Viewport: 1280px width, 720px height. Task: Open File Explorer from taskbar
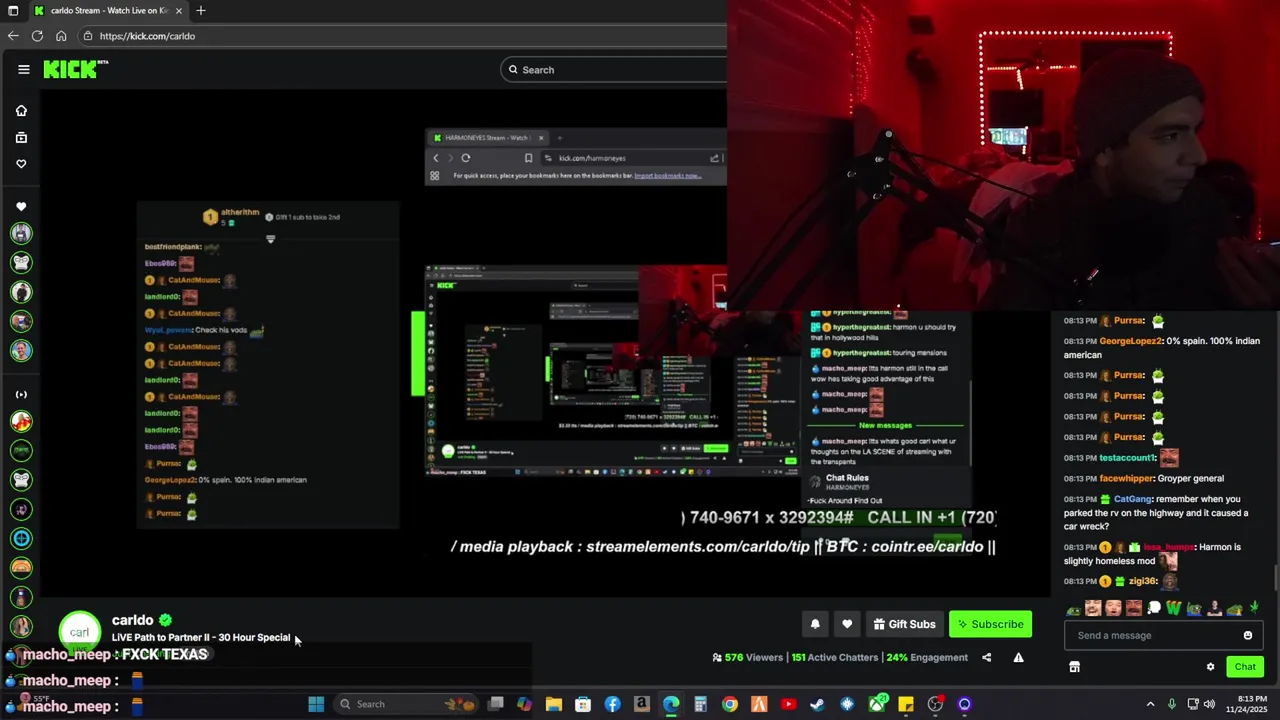[554, 704]
